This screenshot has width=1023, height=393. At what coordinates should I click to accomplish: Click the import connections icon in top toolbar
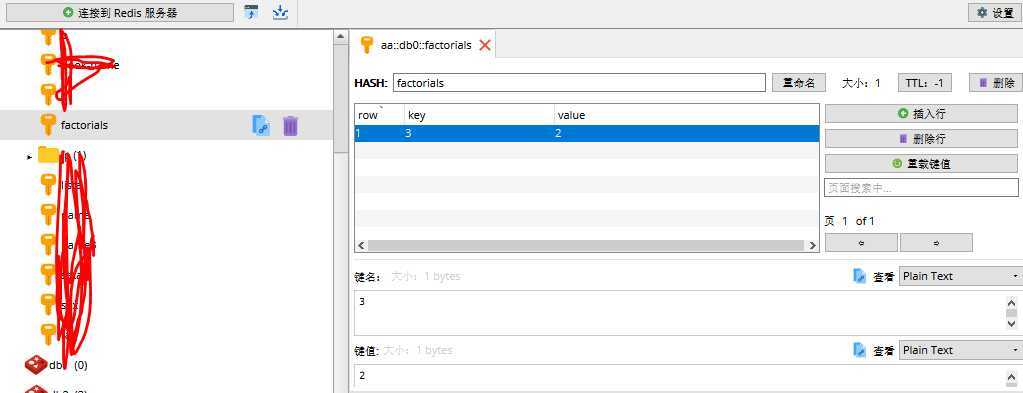tap(251, 12)
